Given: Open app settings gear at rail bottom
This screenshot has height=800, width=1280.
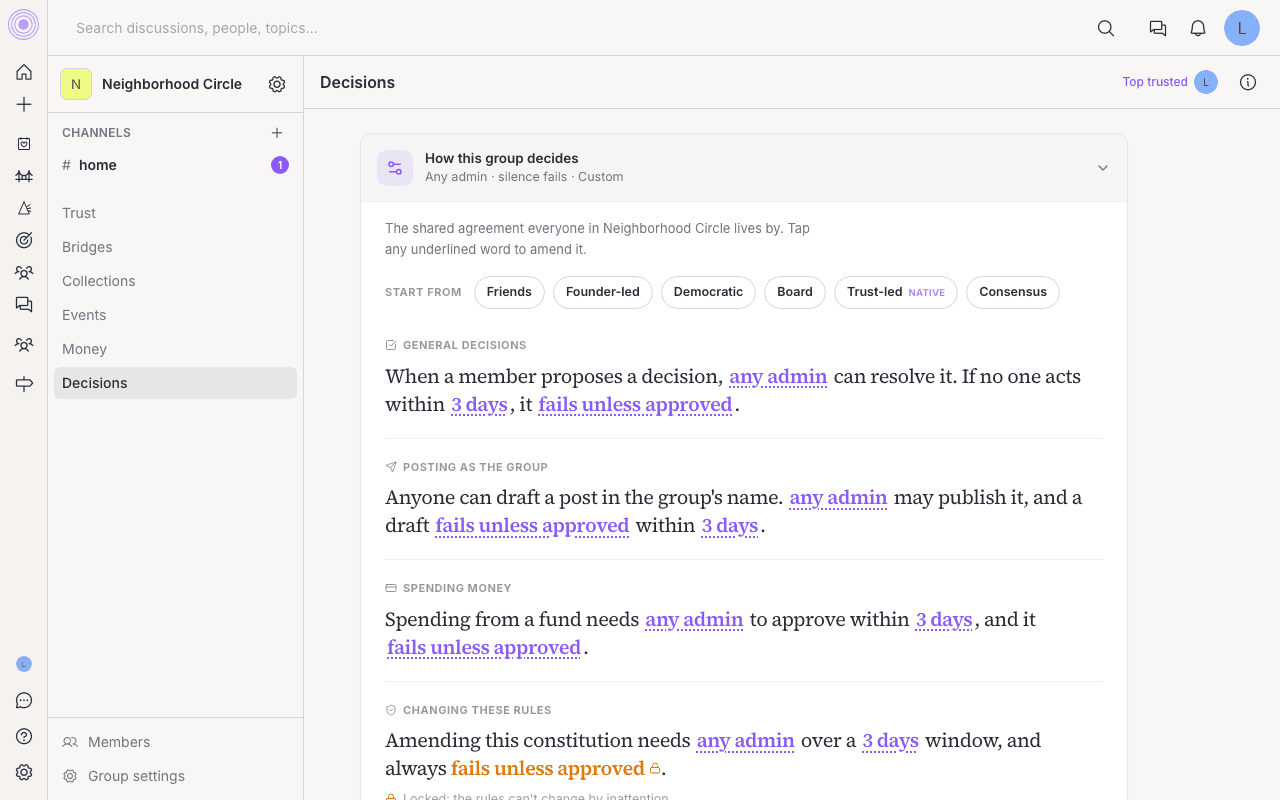Looking at the screenshot, I should coord(24,772).
